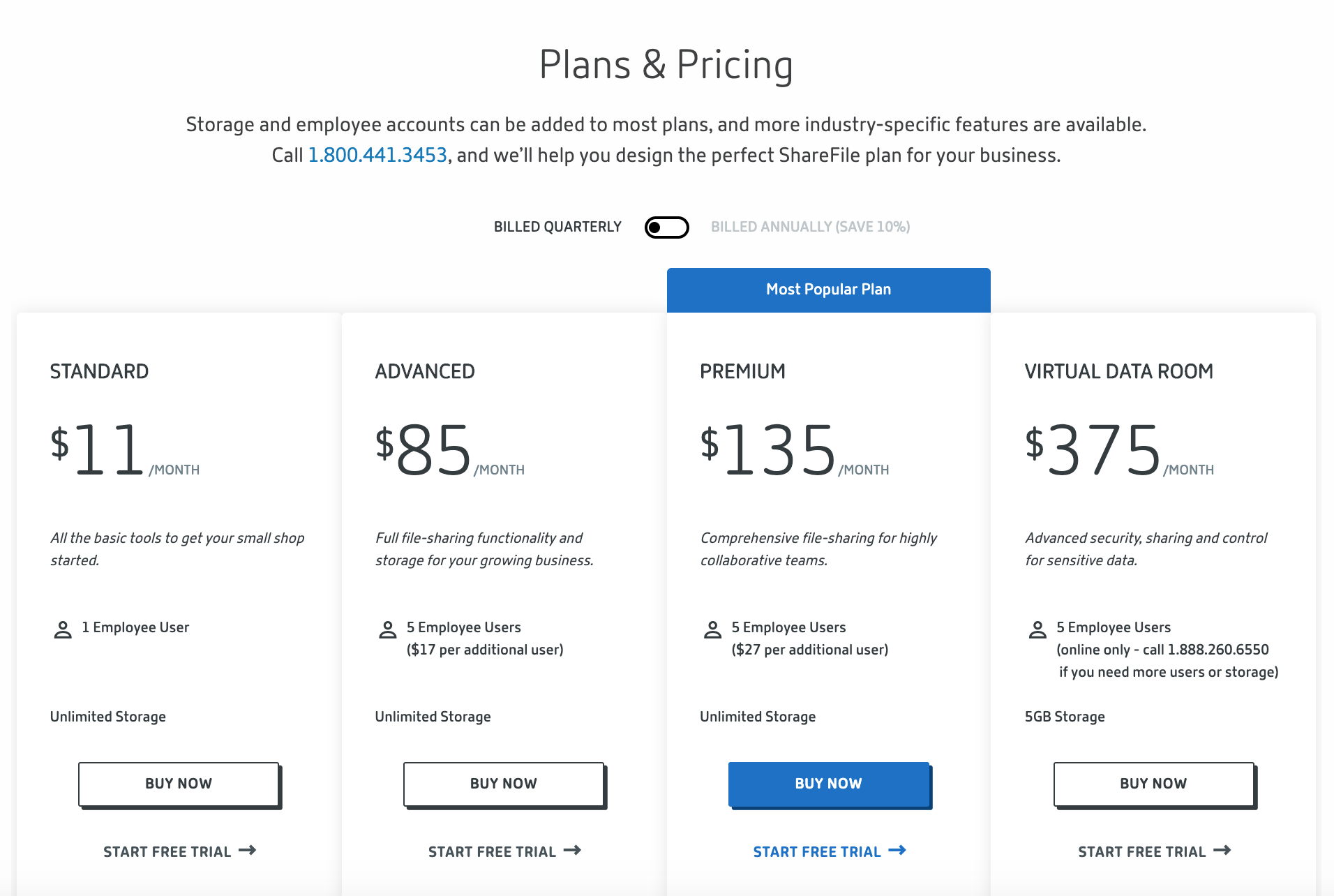This screenshot has height=896, width=1334.
Task: Click the Standard plan user icon
Action: [x=63, y=629]
